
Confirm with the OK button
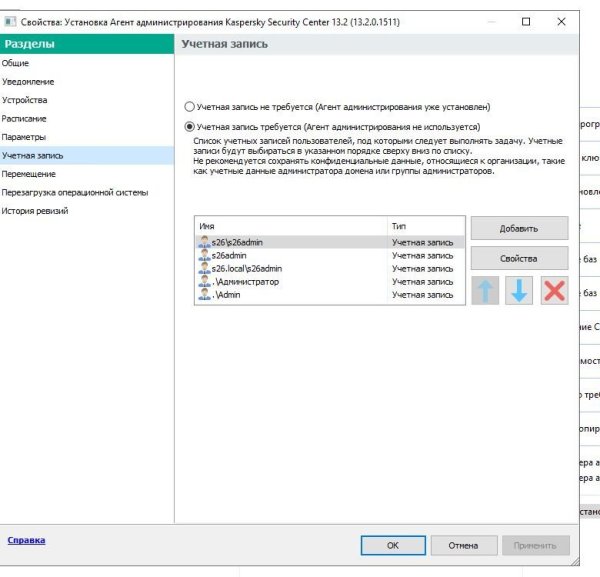pyautogui.click(x=393, y=545)
